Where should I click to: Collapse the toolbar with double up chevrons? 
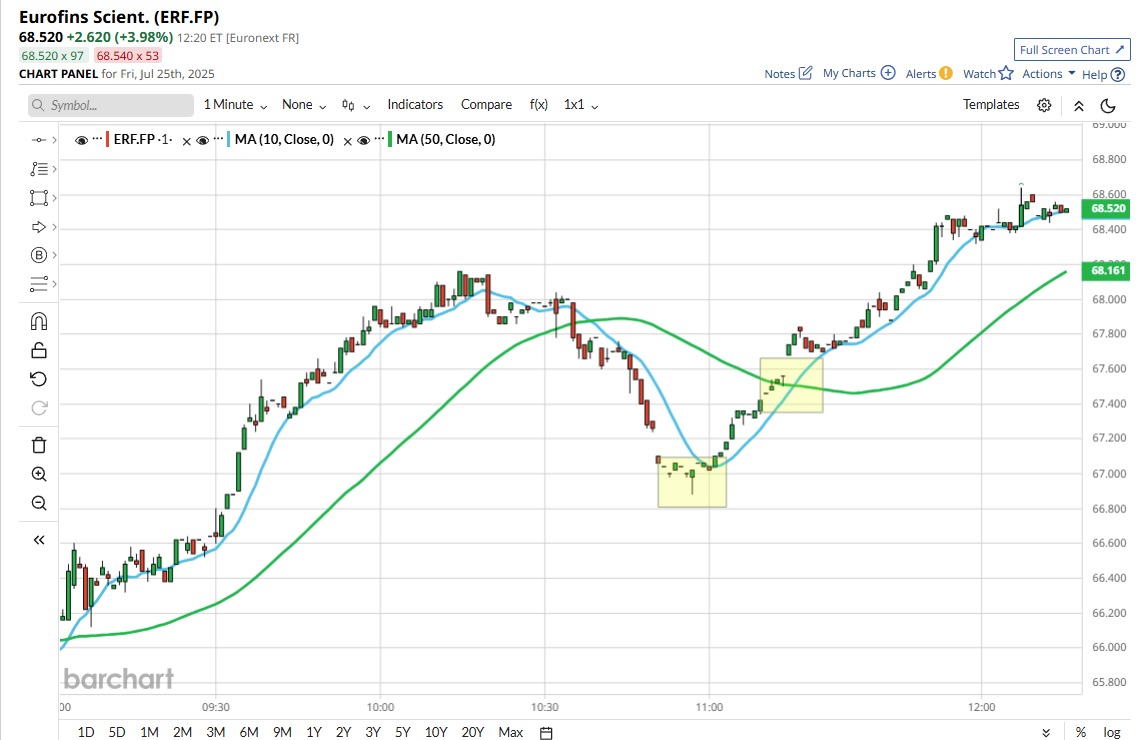pos(1079,106)
